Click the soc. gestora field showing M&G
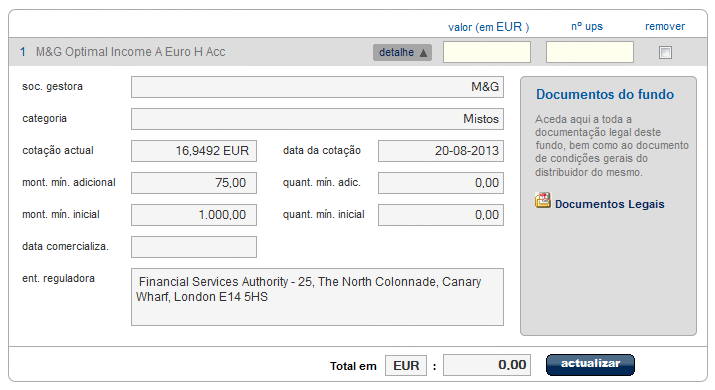715x390 pixels. click(317, 87)
